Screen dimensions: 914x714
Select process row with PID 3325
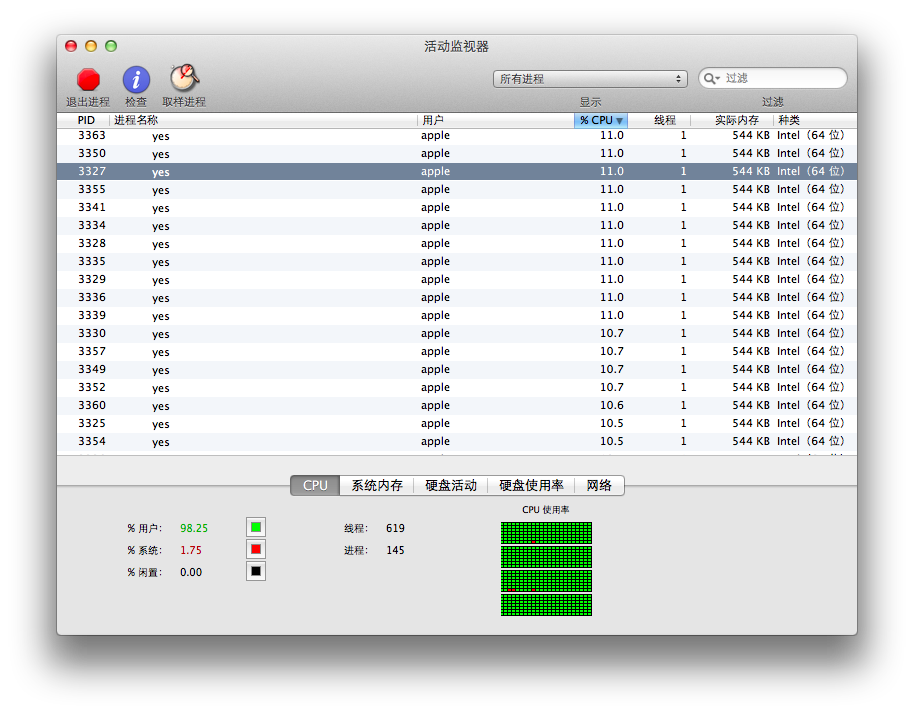(456, 424)
